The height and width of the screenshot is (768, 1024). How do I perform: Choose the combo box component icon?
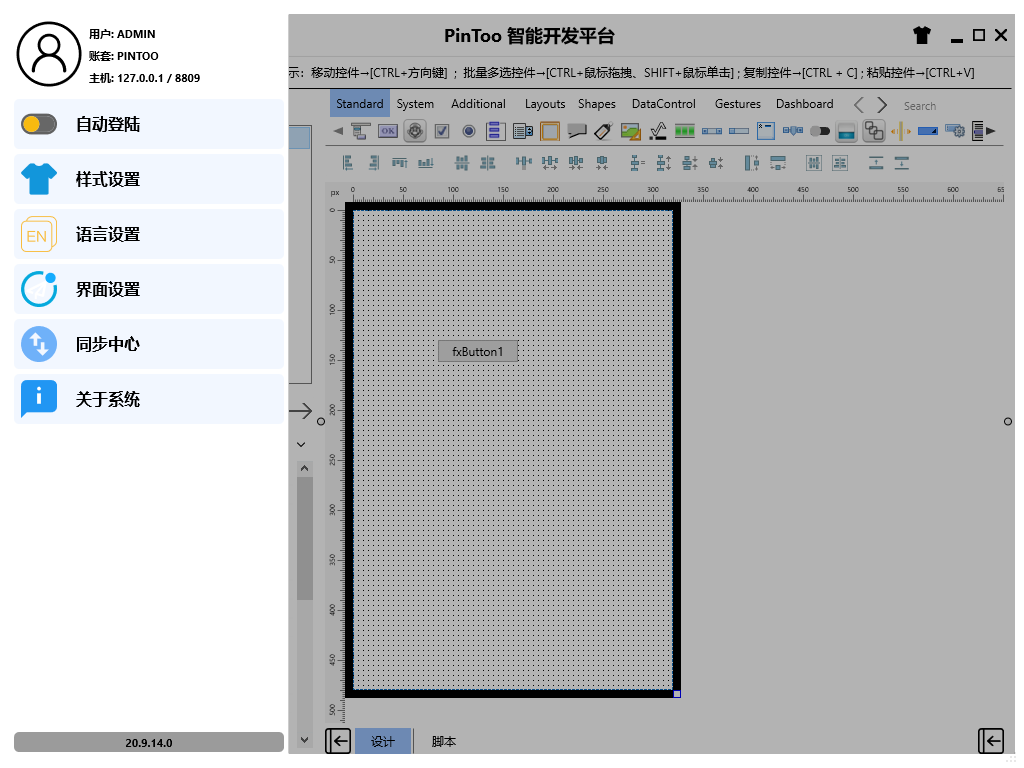[523, 131]
